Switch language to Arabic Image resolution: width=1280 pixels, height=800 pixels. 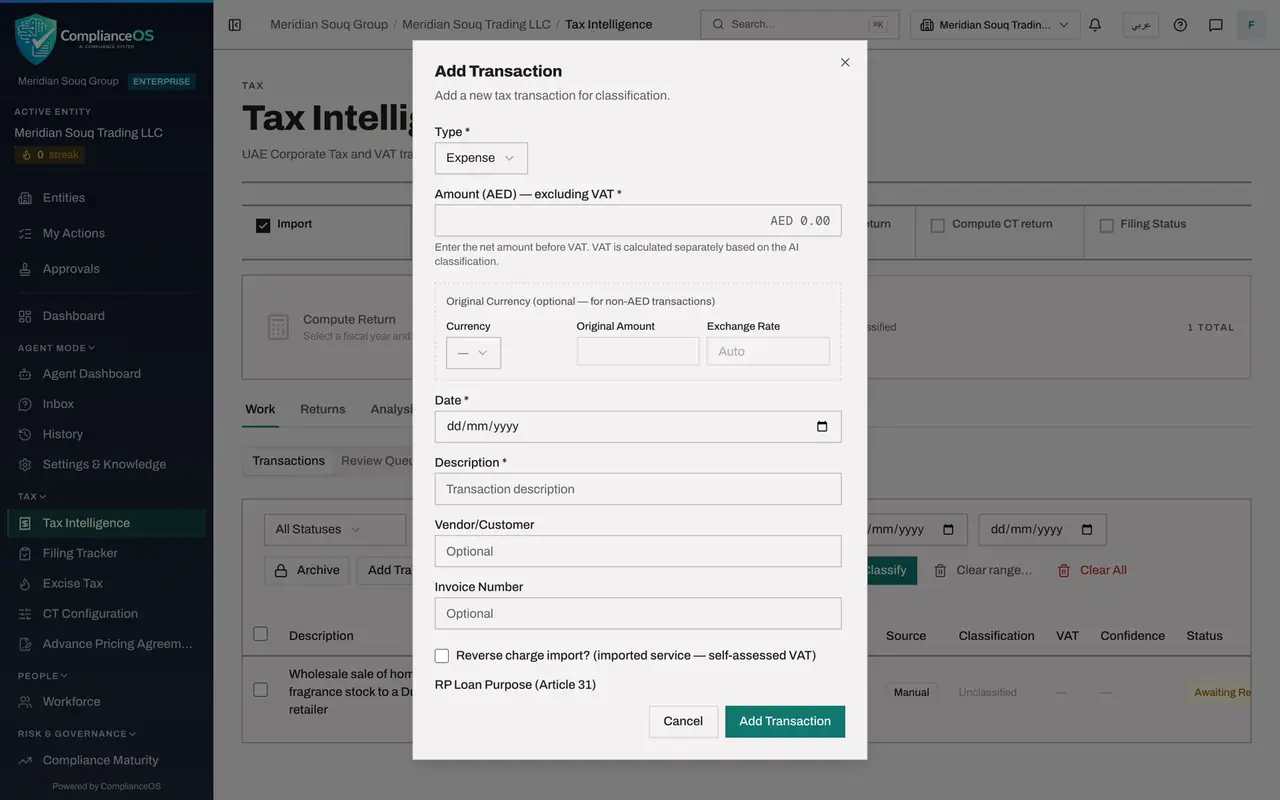(1140, 25)
